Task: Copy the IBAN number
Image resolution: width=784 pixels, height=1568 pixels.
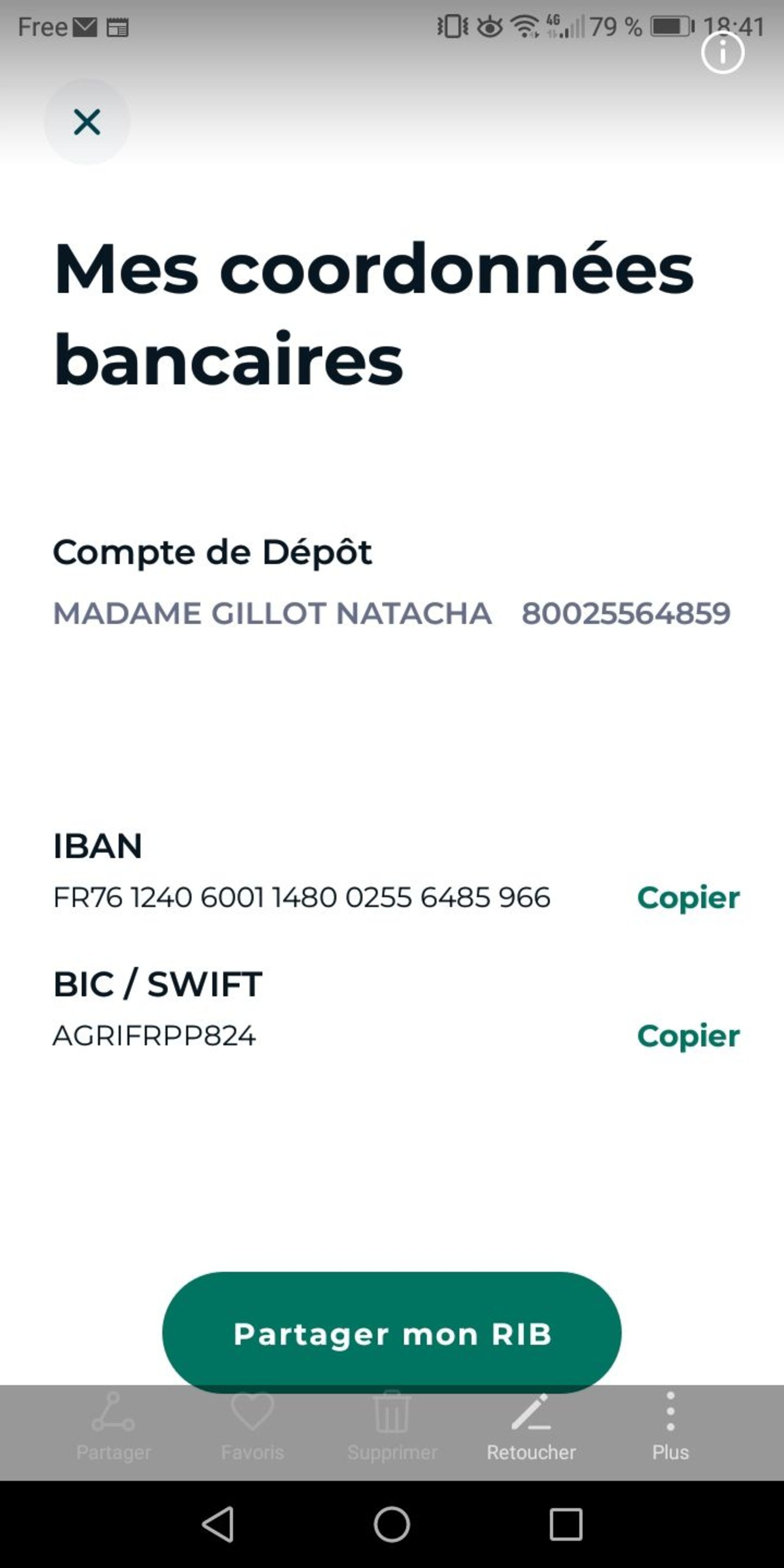Action: click(x=688, y=898)
